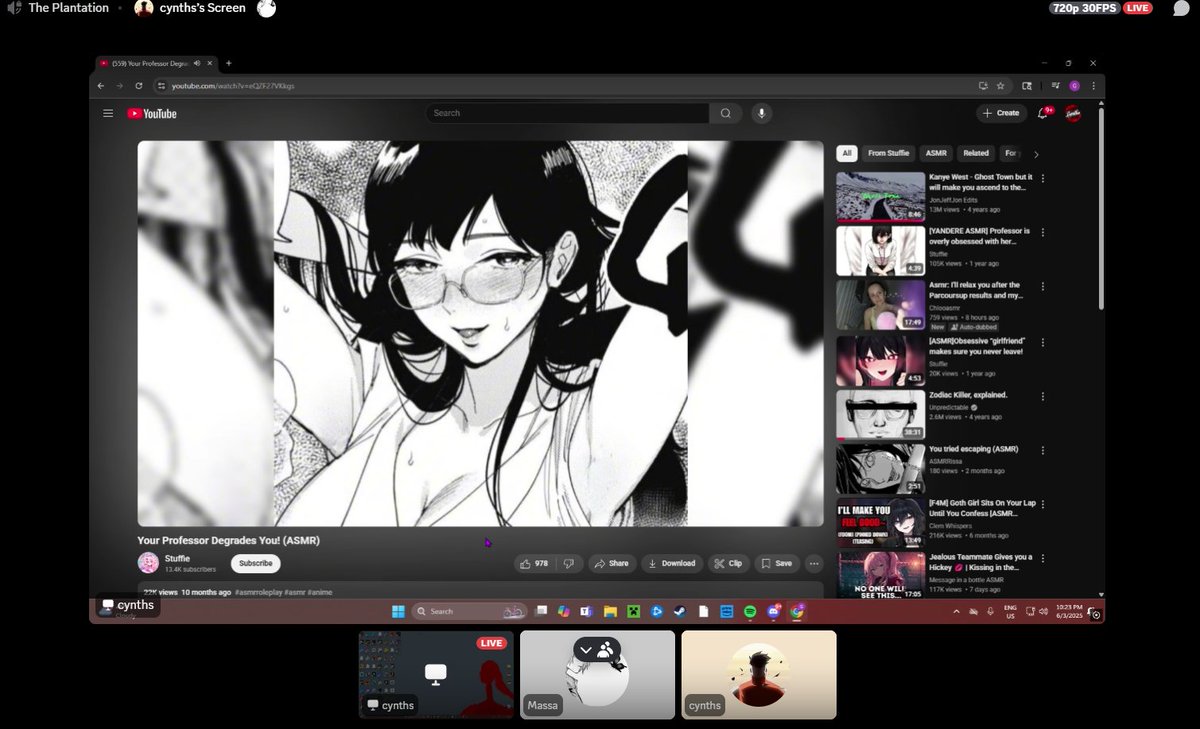Open the browser three-dot menu
This screenshot has height=729, width=1200.
[1092, 86]
